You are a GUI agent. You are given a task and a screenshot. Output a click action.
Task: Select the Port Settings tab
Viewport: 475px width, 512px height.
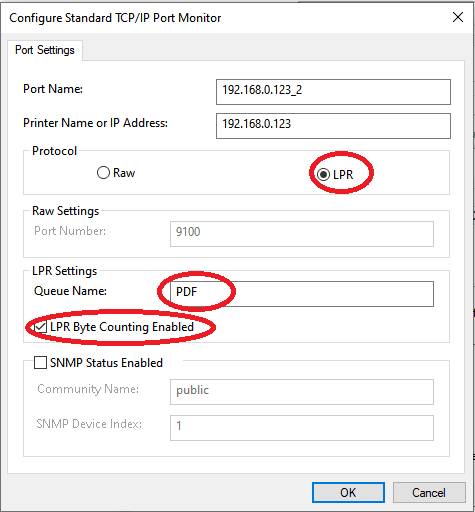(45, 50)
